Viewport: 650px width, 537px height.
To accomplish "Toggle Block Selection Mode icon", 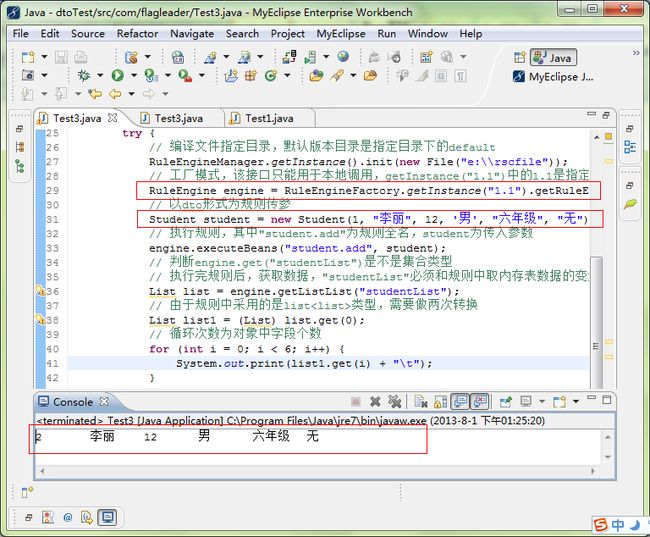I will [441, 75].
